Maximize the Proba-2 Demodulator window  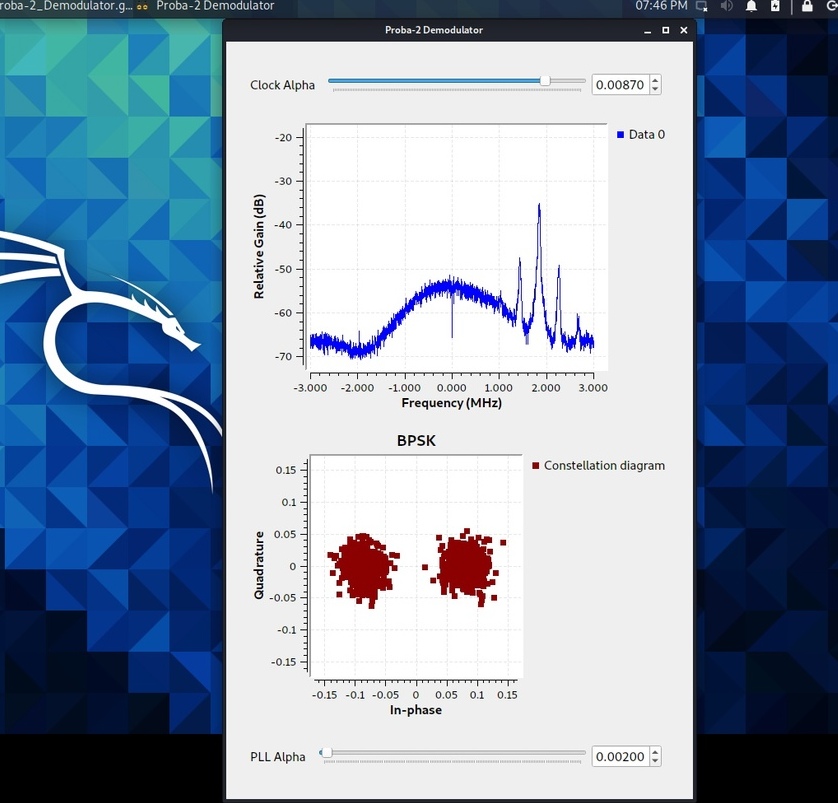(x=666, y=30)
